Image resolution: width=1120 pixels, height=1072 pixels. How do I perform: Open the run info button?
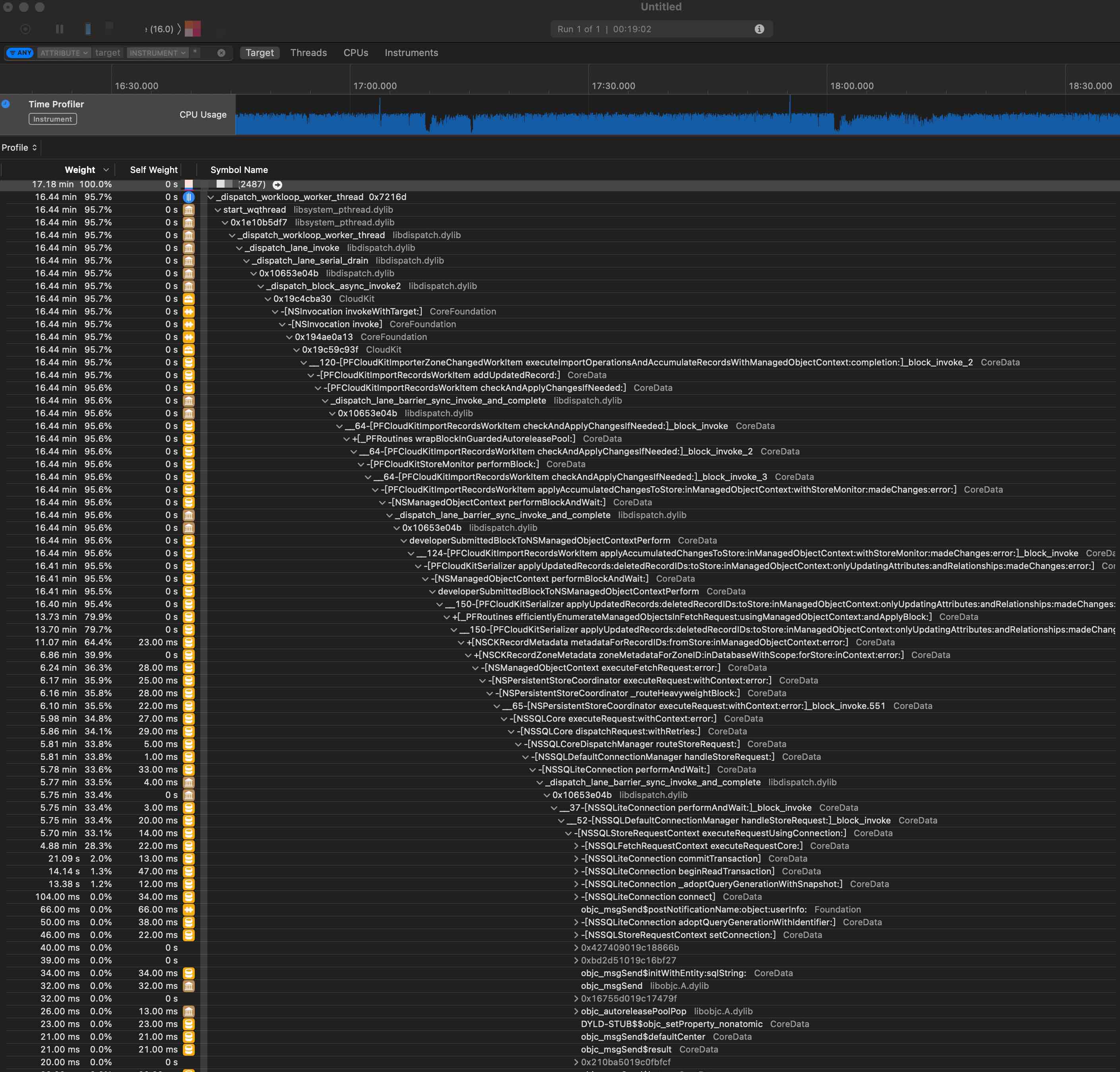click(759, 29)
